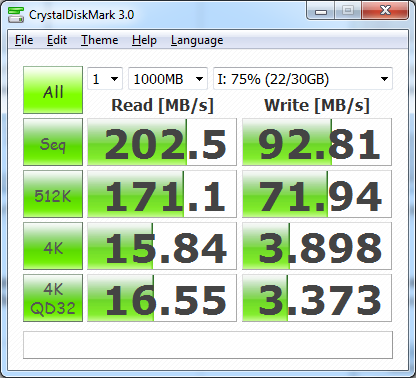The height and width of the screenshot is (378, 416).
Task: Expand the test run count dropdown
Action: click(105, 79)
